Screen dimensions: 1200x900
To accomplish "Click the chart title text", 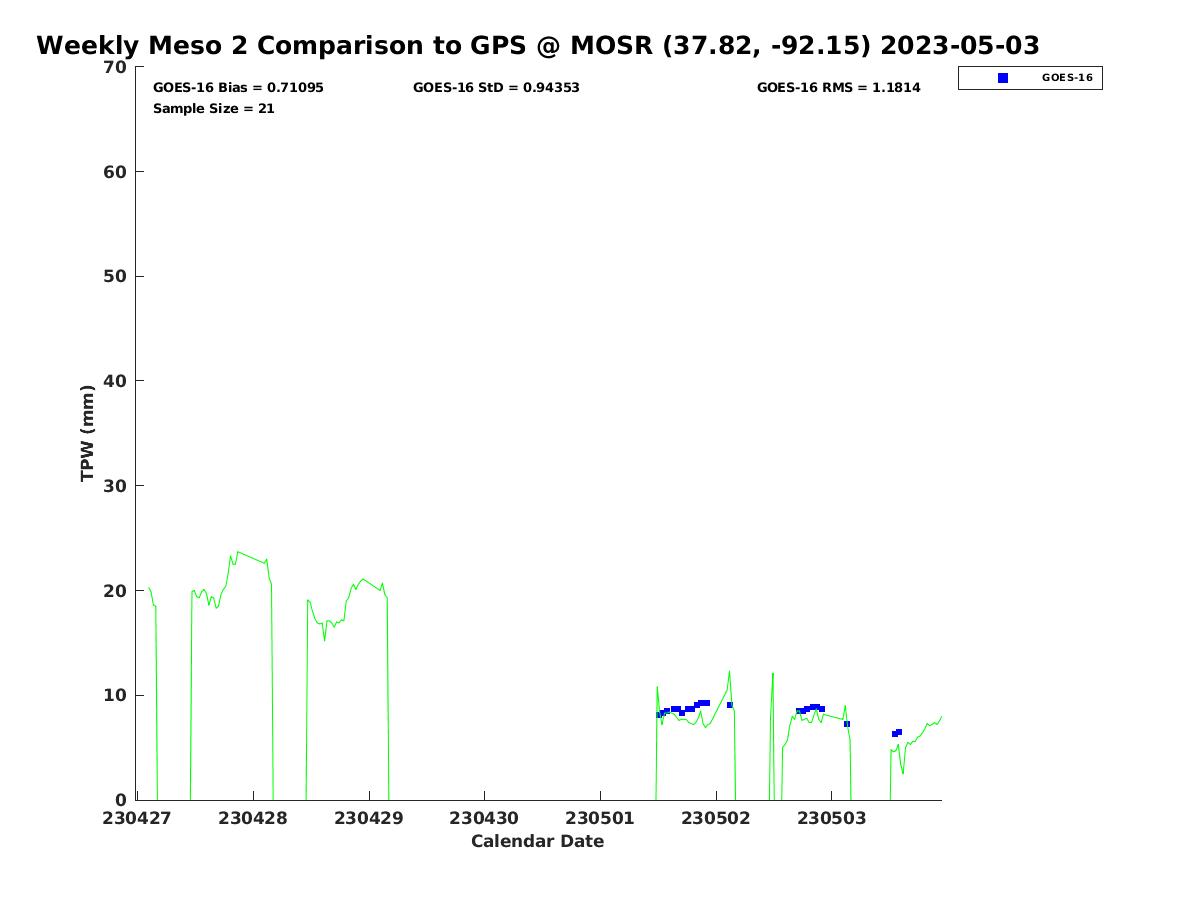I will click(538, 46).
